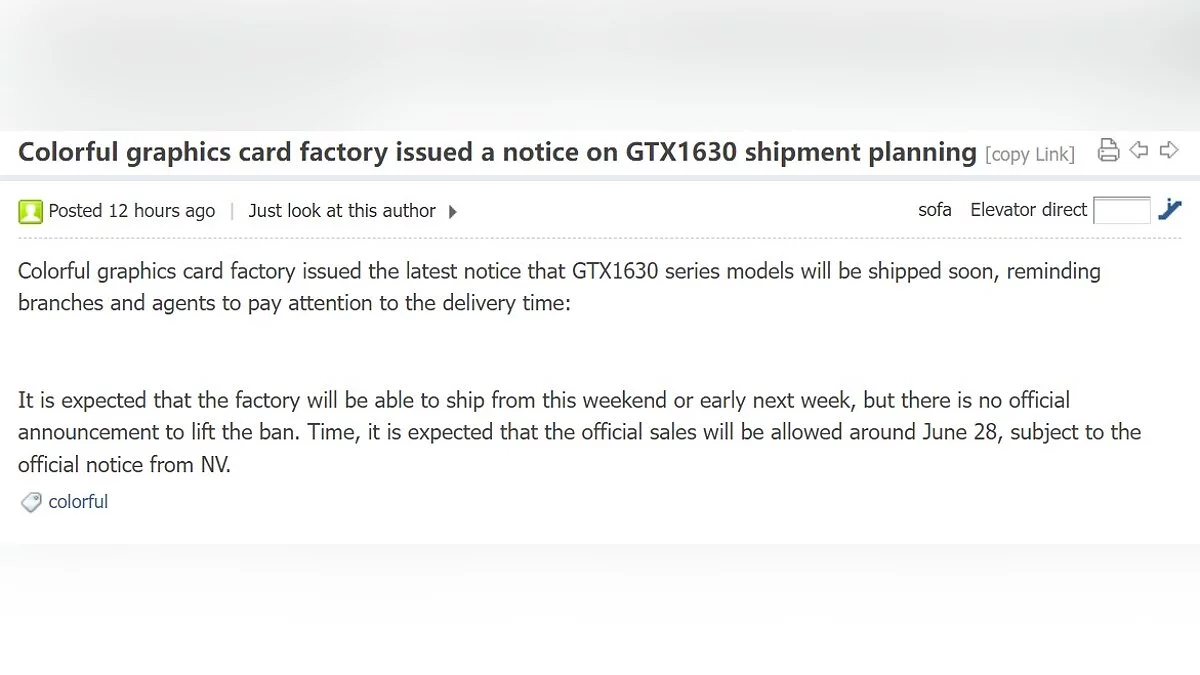The width and height of the screenshot is (1200, 675).
Task: Click the green author avatar icon
Action: (30, 211)
